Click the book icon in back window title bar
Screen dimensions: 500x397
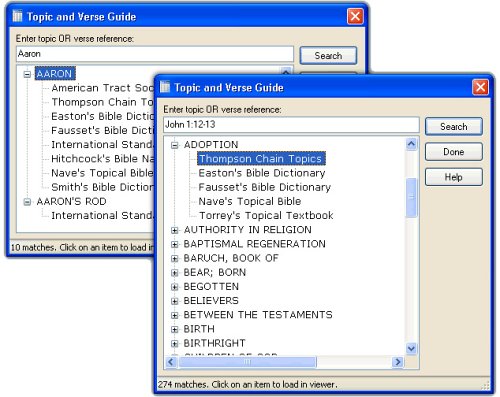pyautogui.click(x=17, y=16)
